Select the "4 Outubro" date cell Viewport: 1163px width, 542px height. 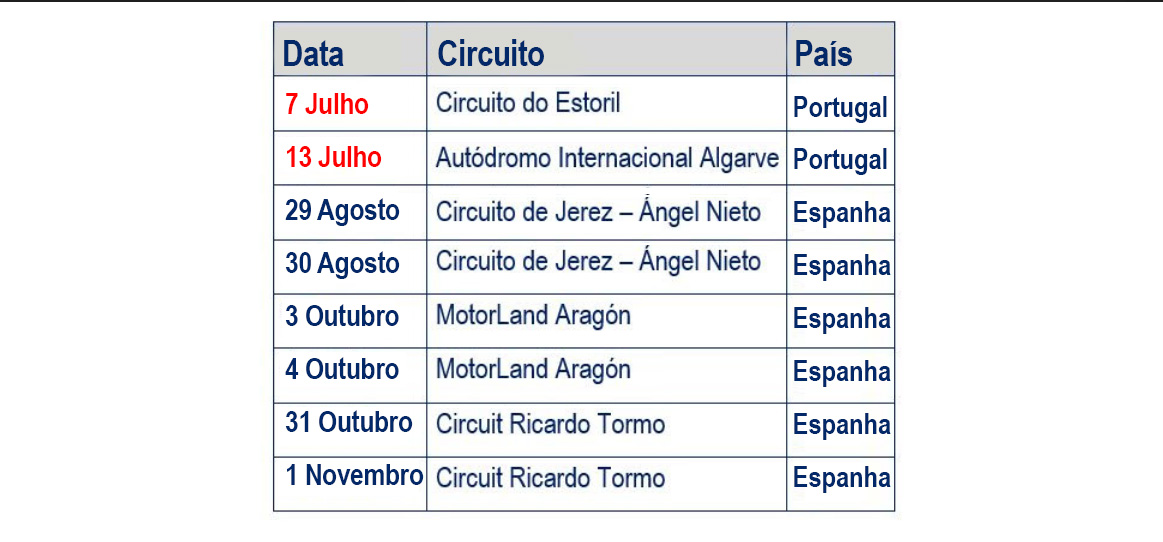tap(342, 370)
